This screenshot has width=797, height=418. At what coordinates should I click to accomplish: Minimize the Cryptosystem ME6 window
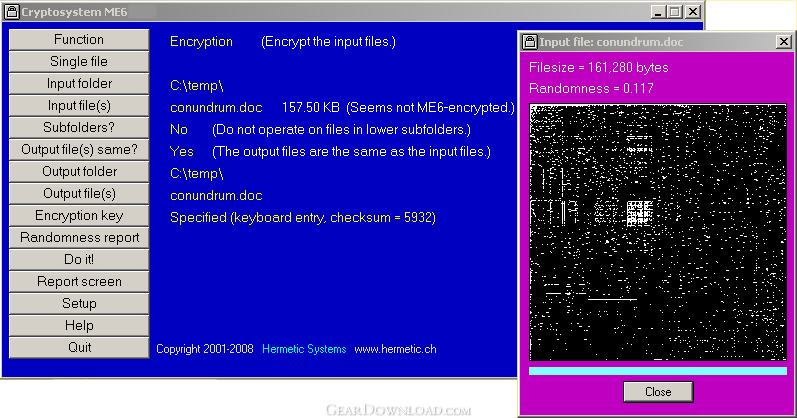[x=658, y=12]
